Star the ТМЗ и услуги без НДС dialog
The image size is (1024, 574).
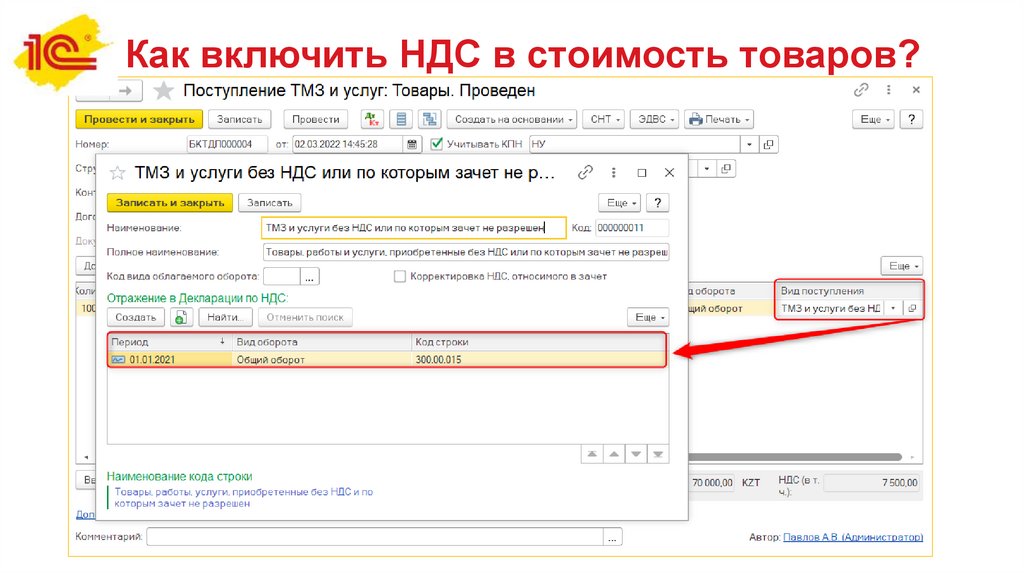point(118,173)
